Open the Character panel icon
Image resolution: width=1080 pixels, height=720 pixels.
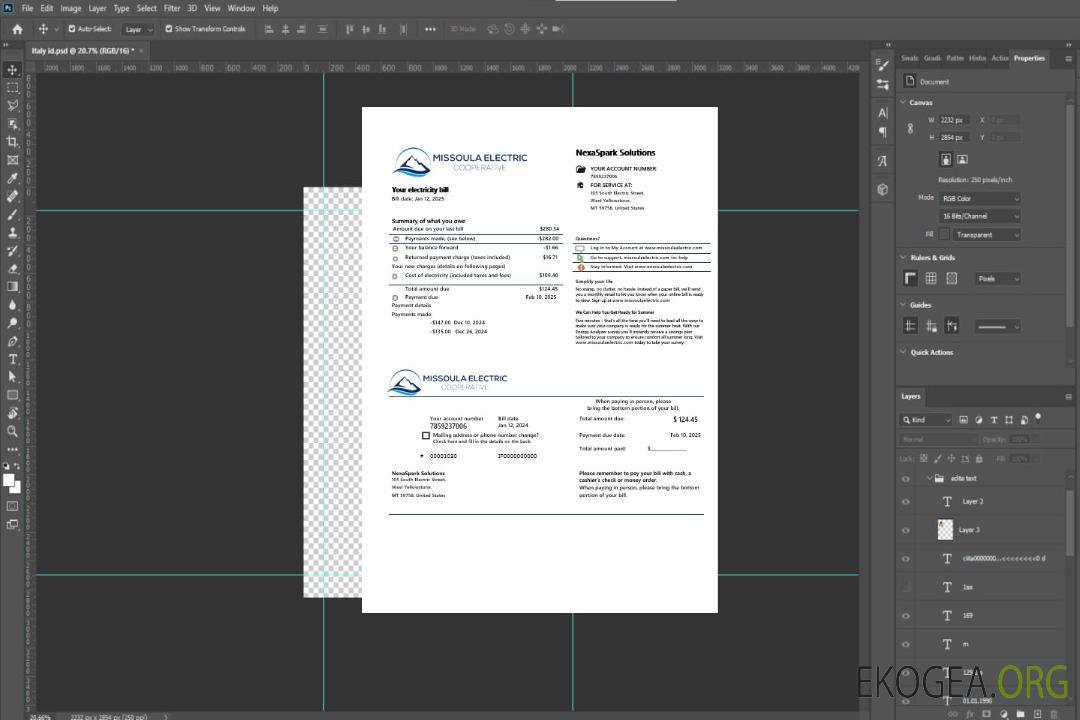pyautogui.click(x=883, y=113)
